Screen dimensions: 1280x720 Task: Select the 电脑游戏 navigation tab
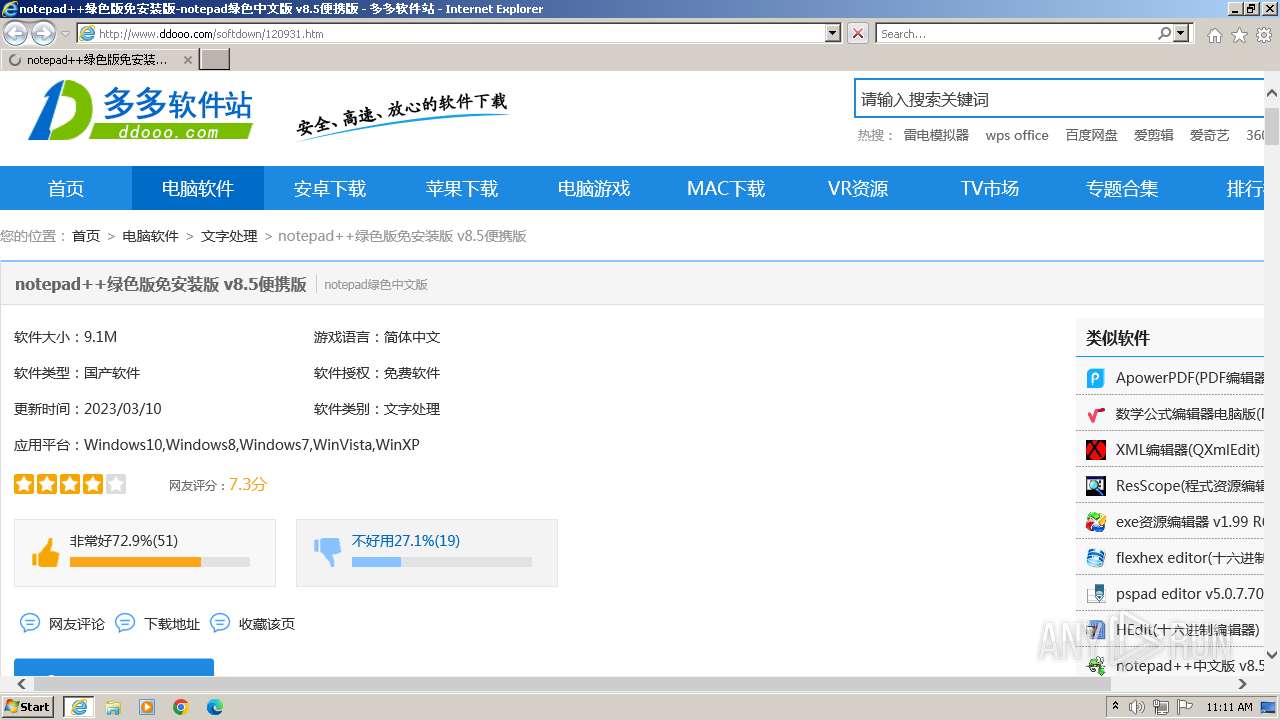tap(594, 188)
